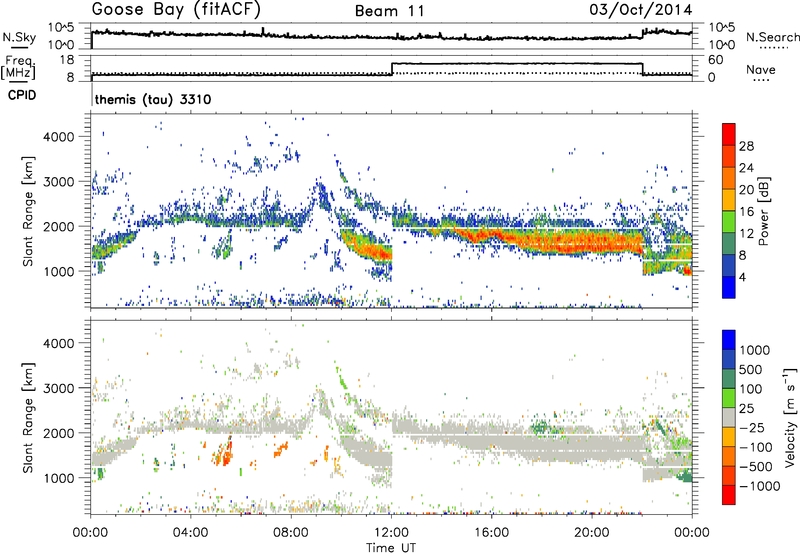
Task: Click 'Slant Range [km]' label of velocity plot
Action: 28,418
